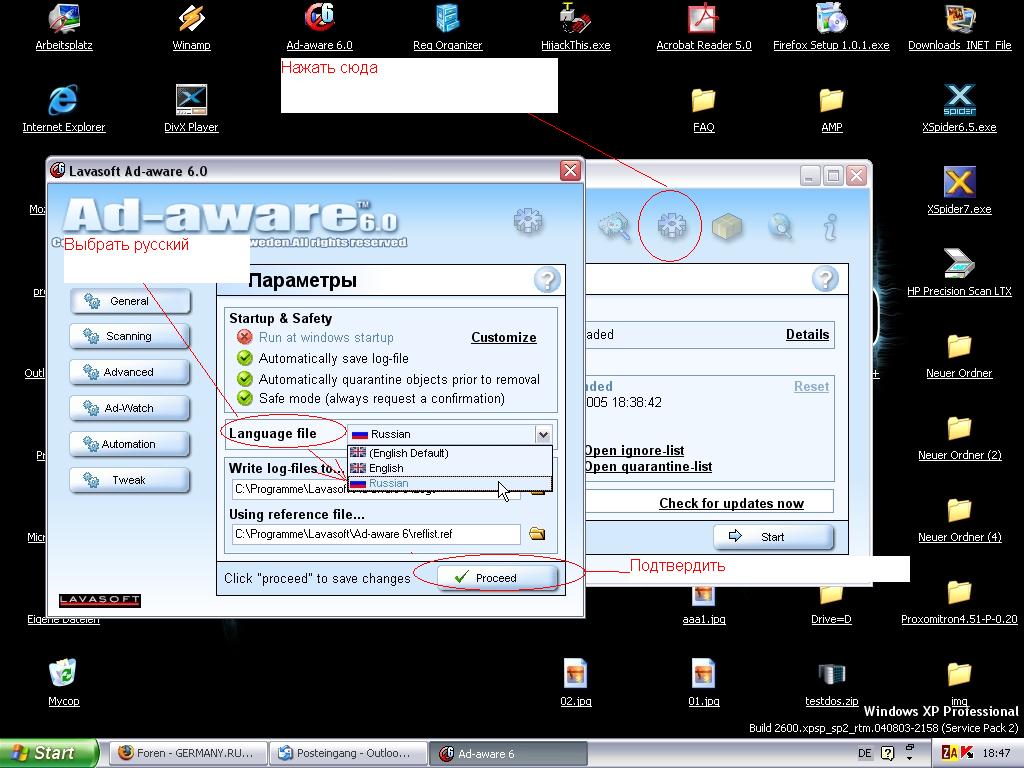Select the Internet Explorer desktop icon

pyautogui.click(x=63, y=109)
